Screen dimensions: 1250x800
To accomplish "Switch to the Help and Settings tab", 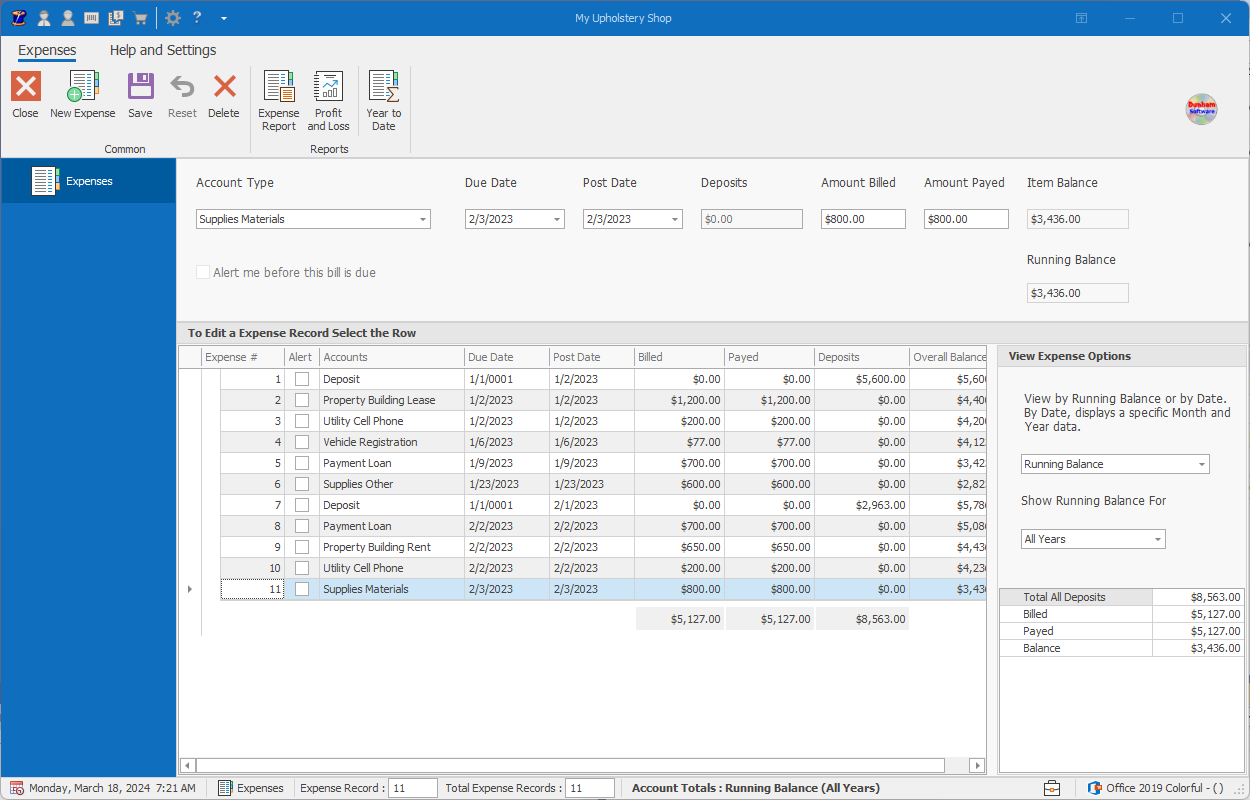I will coord(163,50).
